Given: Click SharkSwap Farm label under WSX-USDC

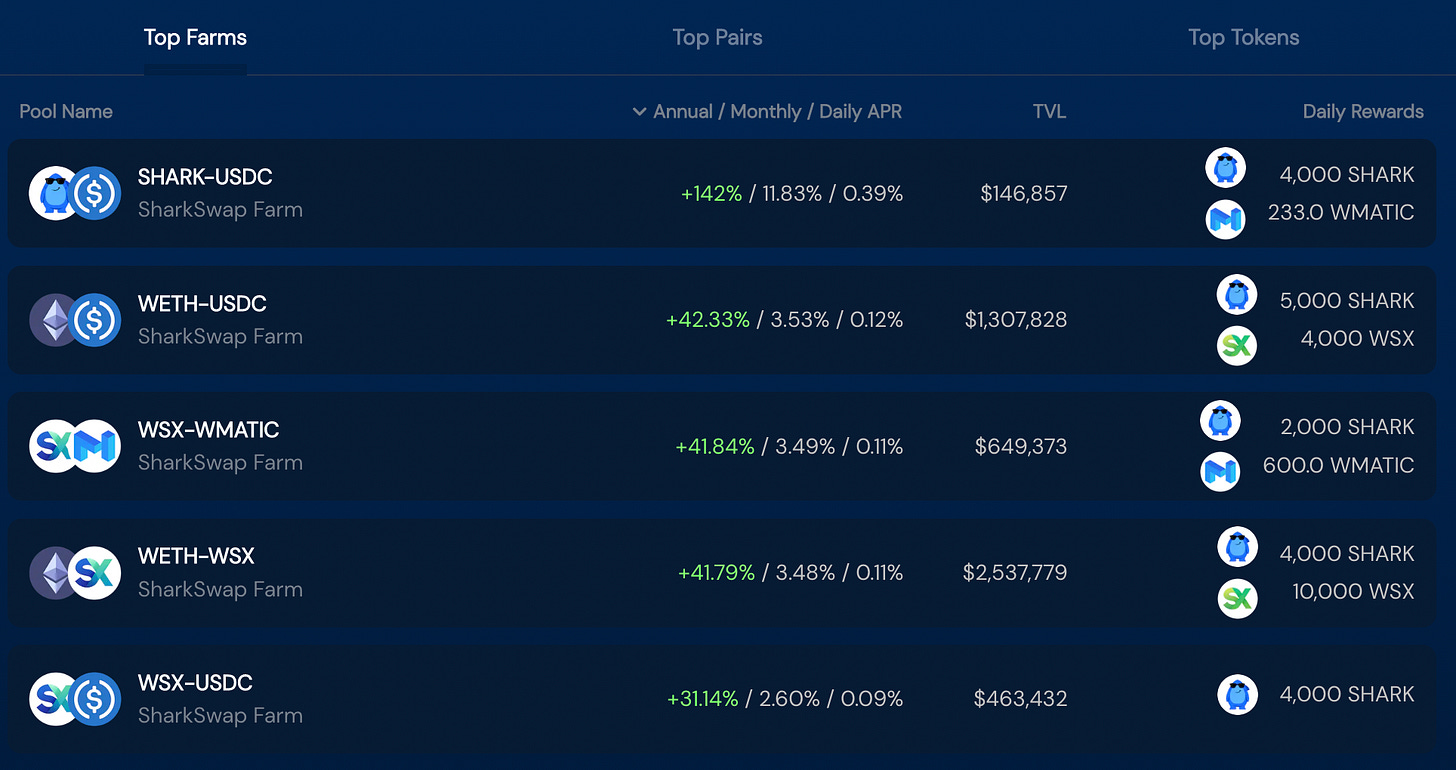Looking at the screenshot, I should tap(220, 716).
